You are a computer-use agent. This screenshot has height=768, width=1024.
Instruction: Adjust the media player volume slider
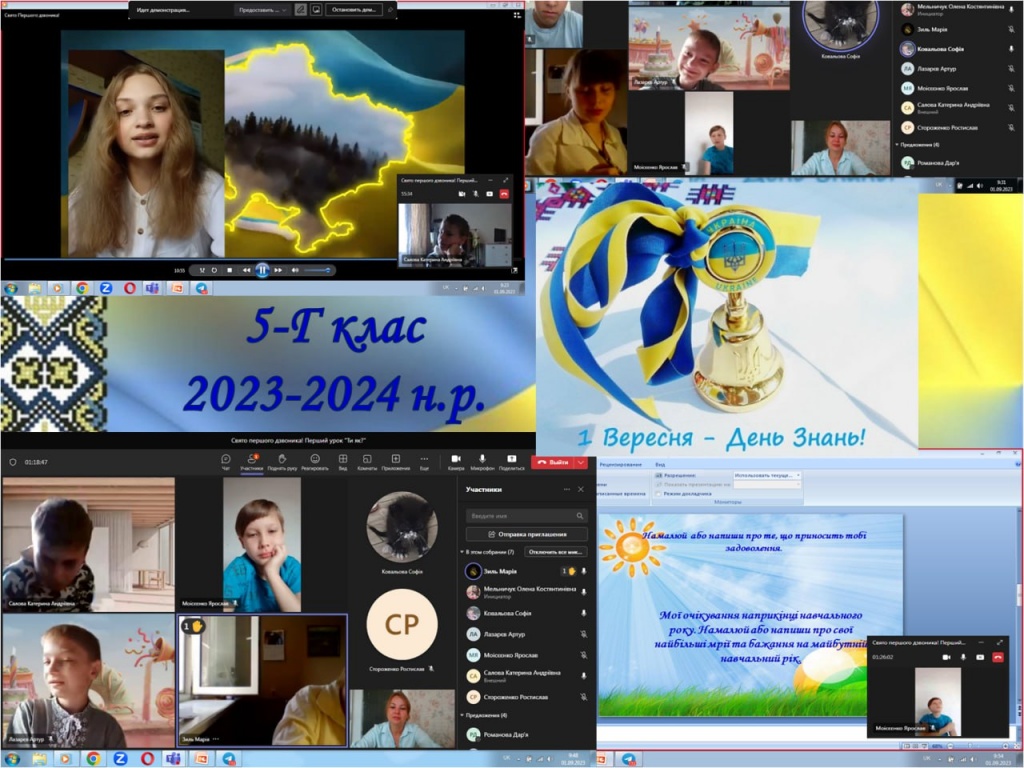[318, 270]
